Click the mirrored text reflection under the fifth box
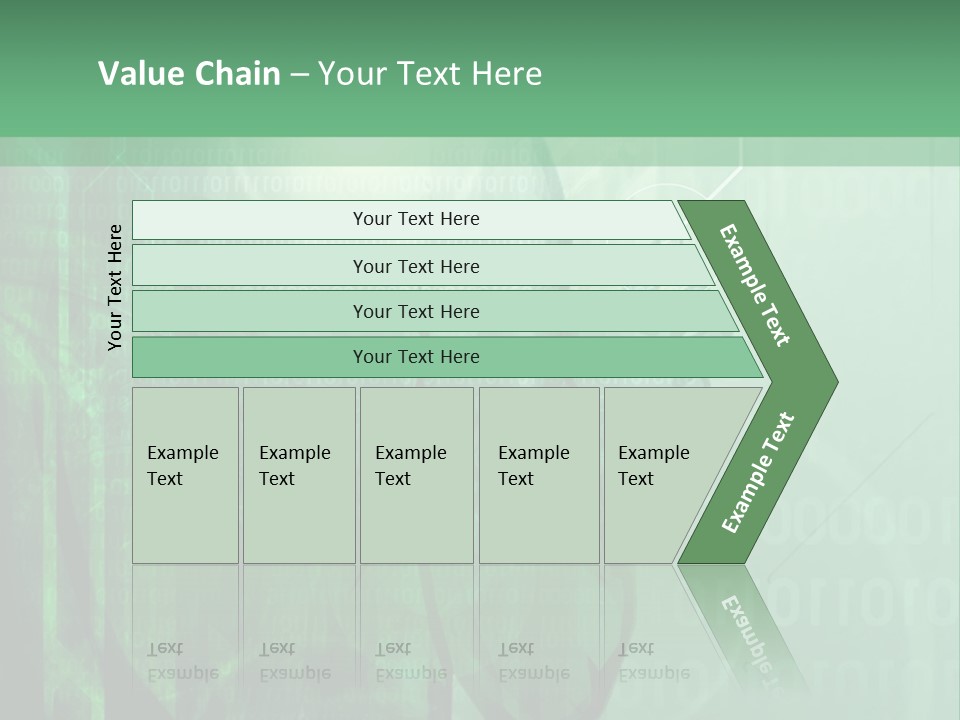960x720 pixels. click(653, 661)
